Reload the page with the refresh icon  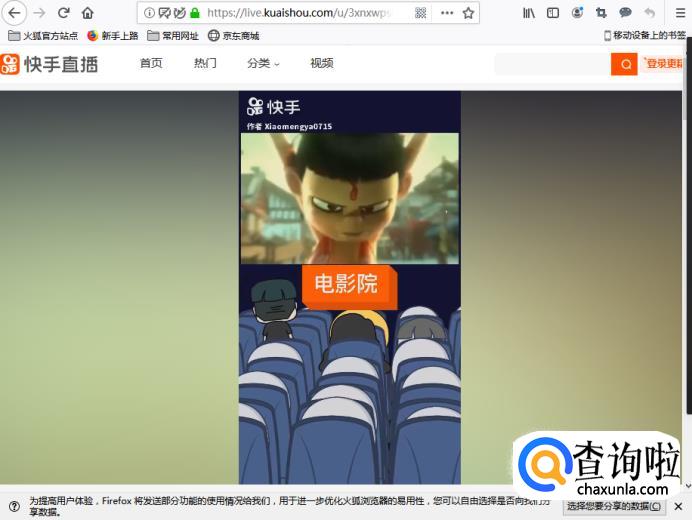click(64, 13)
